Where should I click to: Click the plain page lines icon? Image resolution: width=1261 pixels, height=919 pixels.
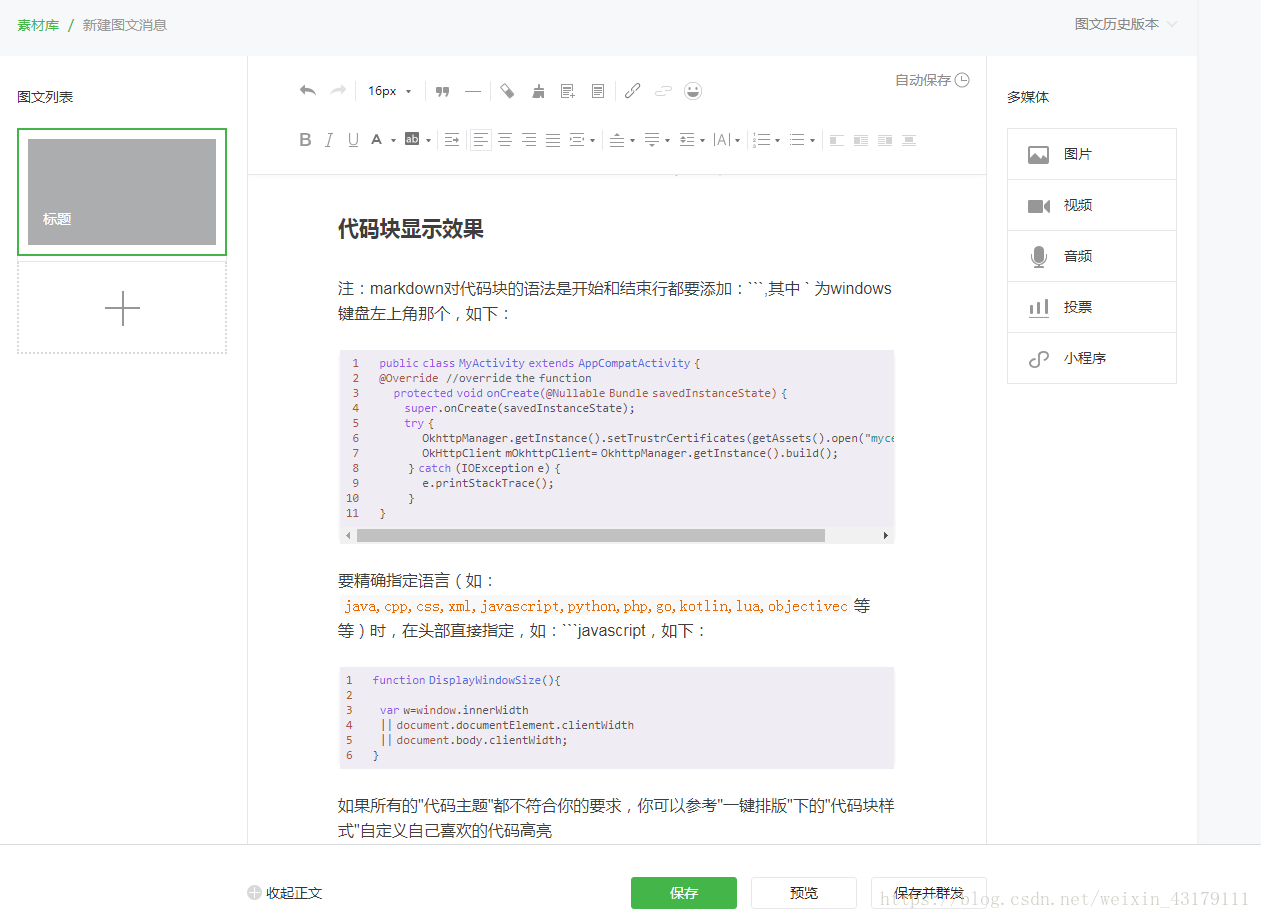(x=598, y=91)
